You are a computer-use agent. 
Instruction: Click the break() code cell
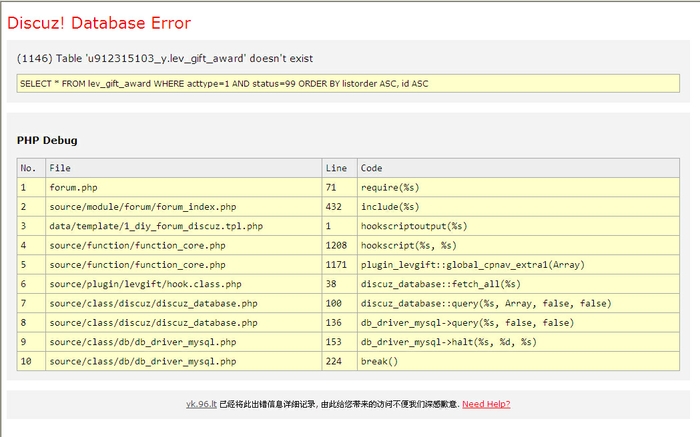518,361
